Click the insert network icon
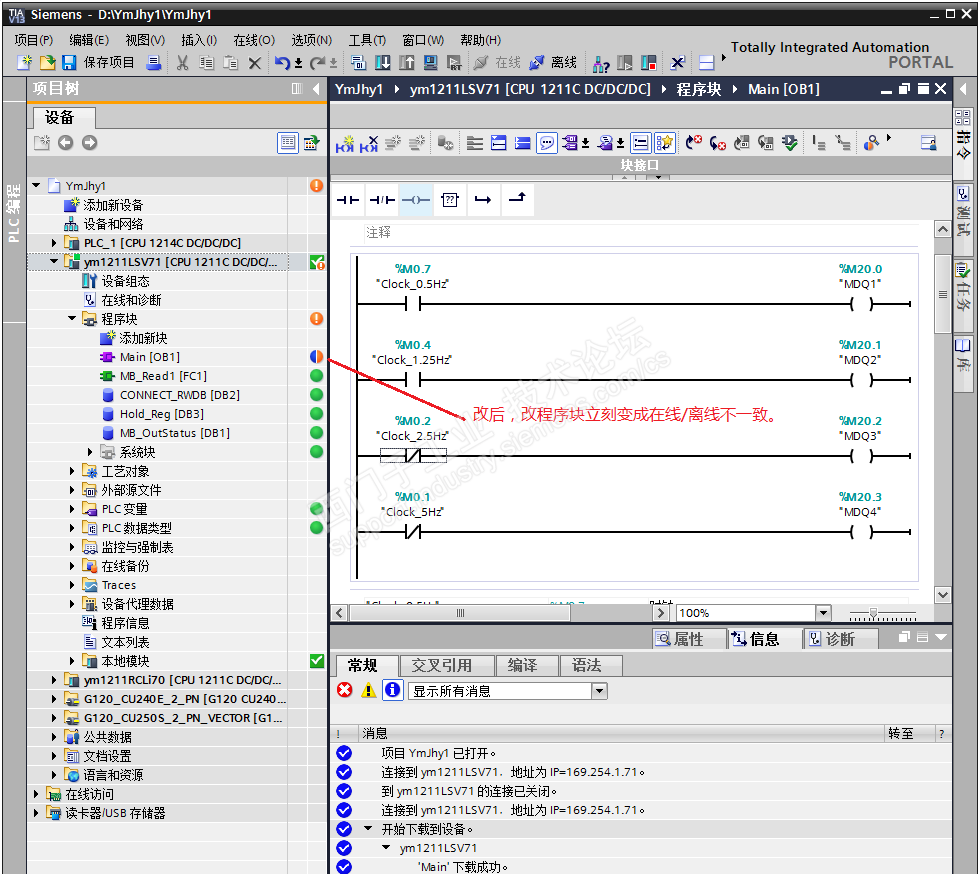The image size is (979, 874). tap(345, 143)
